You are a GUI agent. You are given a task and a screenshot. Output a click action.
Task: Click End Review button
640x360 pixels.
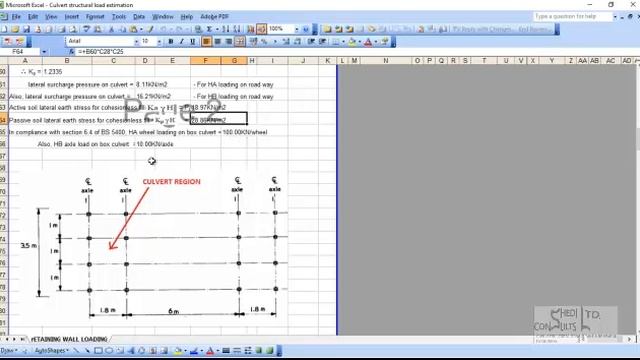point(535,29)
